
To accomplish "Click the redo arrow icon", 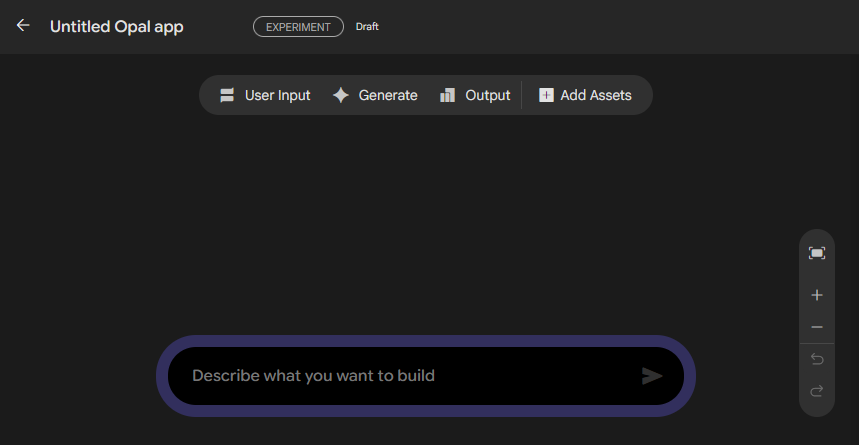I will (817, 391).
